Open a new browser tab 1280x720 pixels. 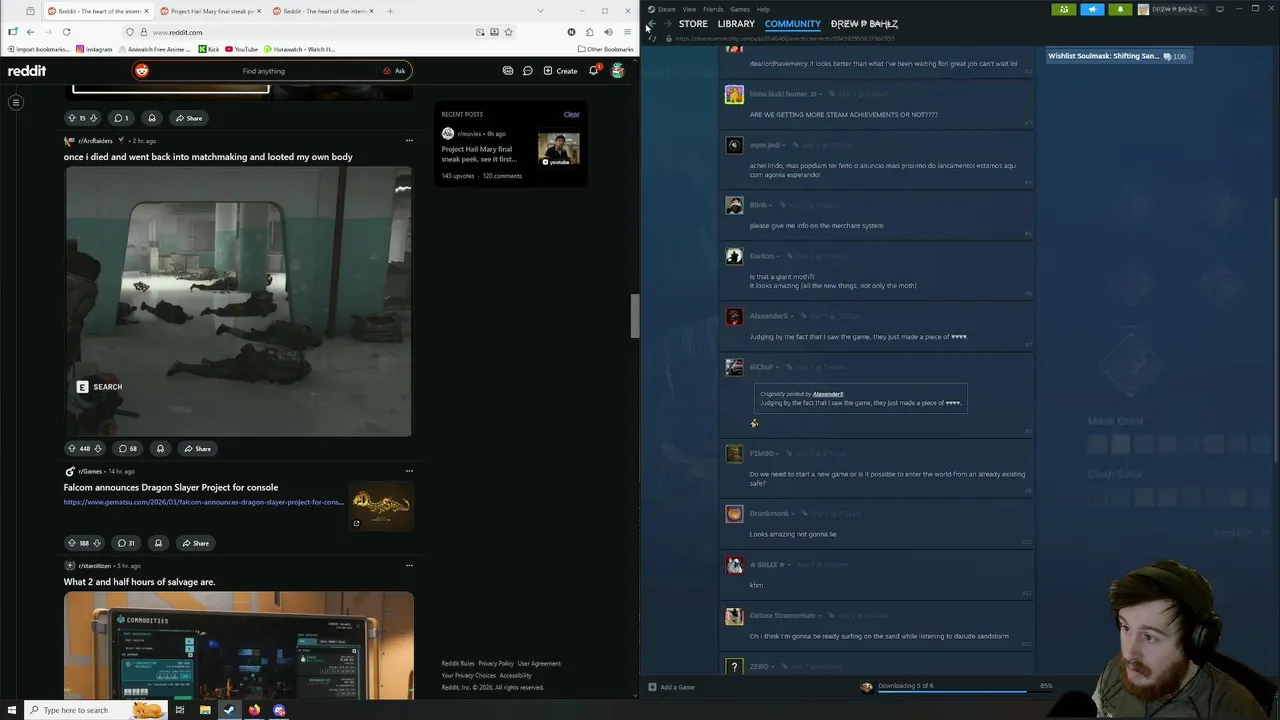pos(390,11)
